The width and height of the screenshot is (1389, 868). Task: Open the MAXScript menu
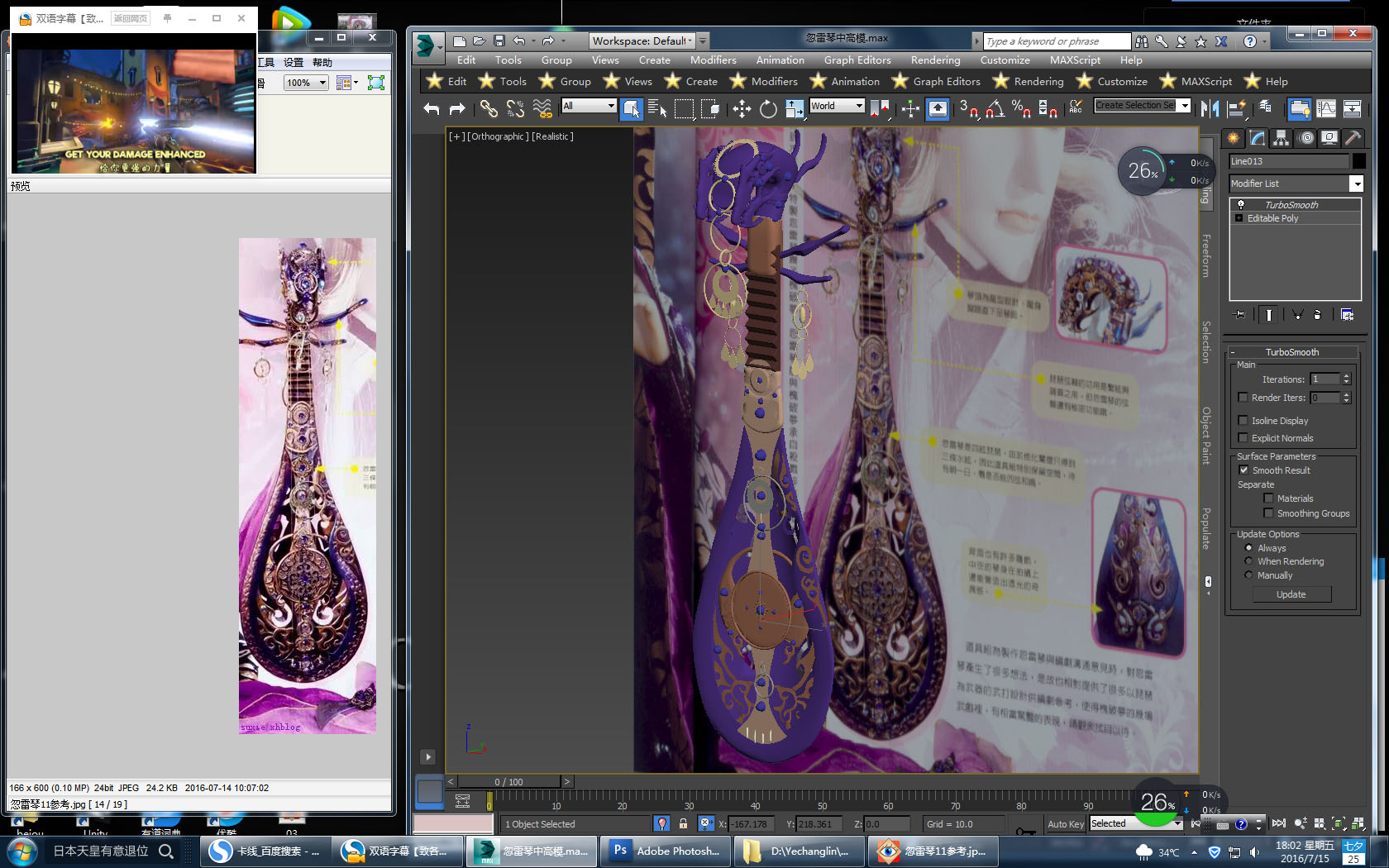[1075, 60]
